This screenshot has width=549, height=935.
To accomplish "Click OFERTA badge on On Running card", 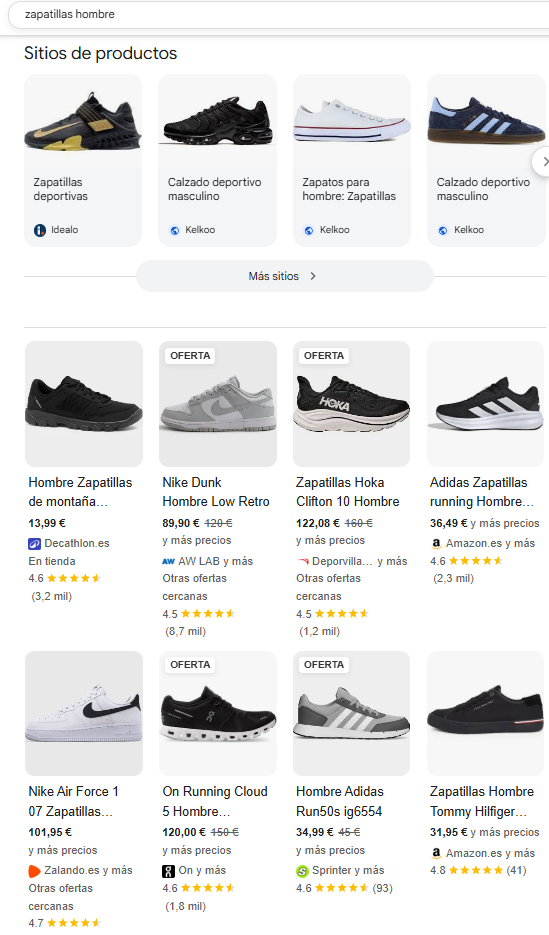I will tap(190, 664).
